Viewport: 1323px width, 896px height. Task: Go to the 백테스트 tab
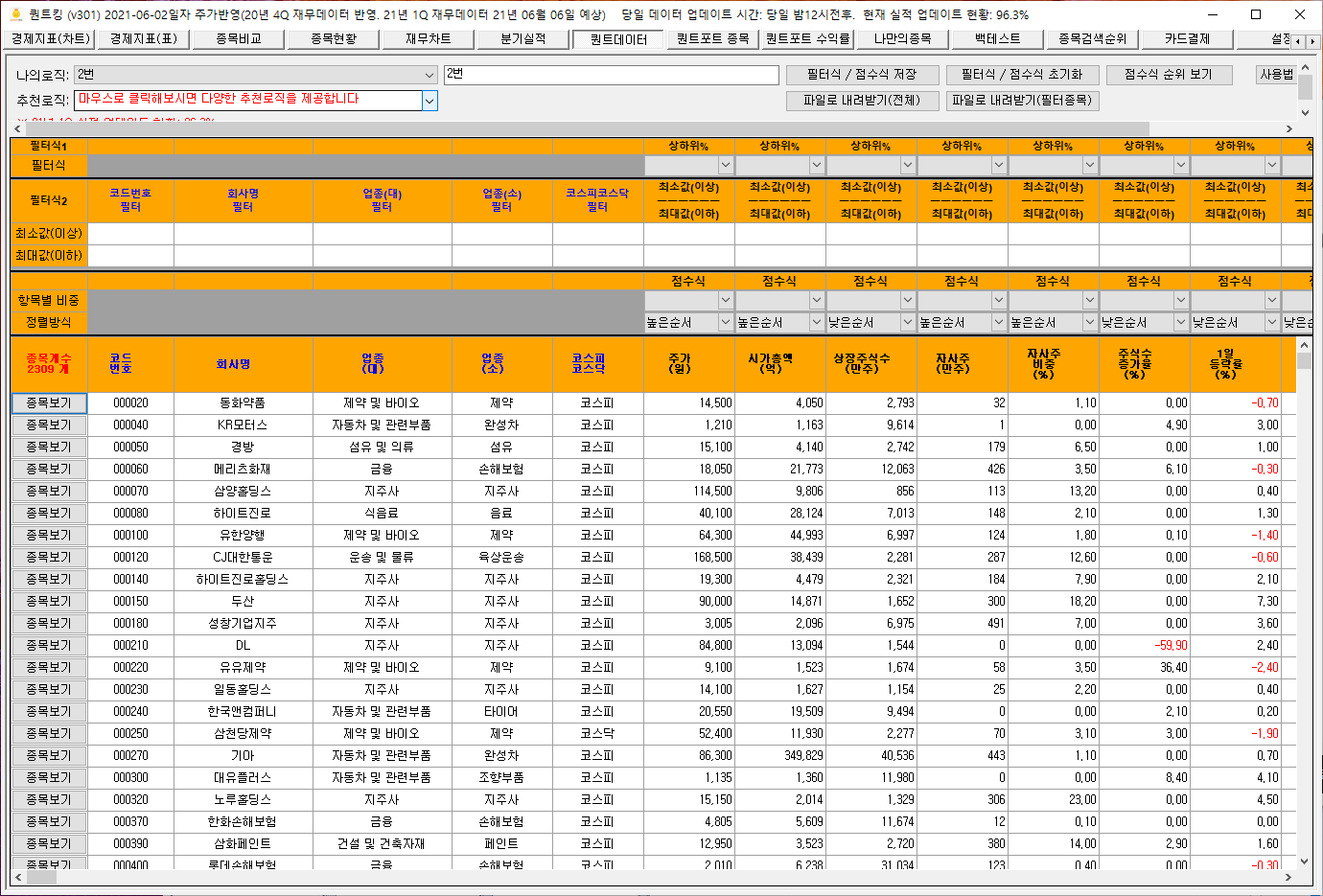(997, 39)
